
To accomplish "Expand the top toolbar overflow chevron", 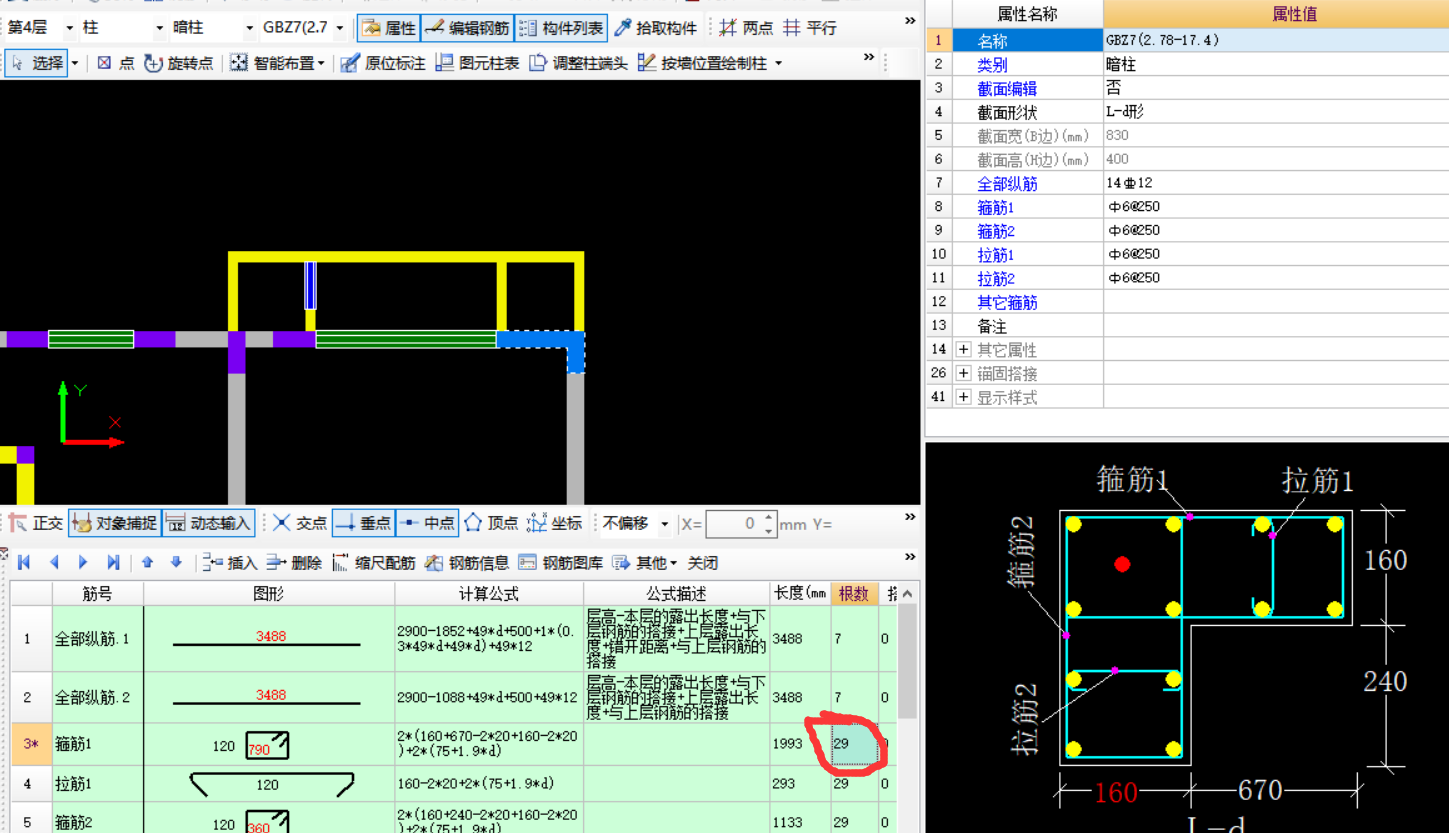I will point(910,21).
